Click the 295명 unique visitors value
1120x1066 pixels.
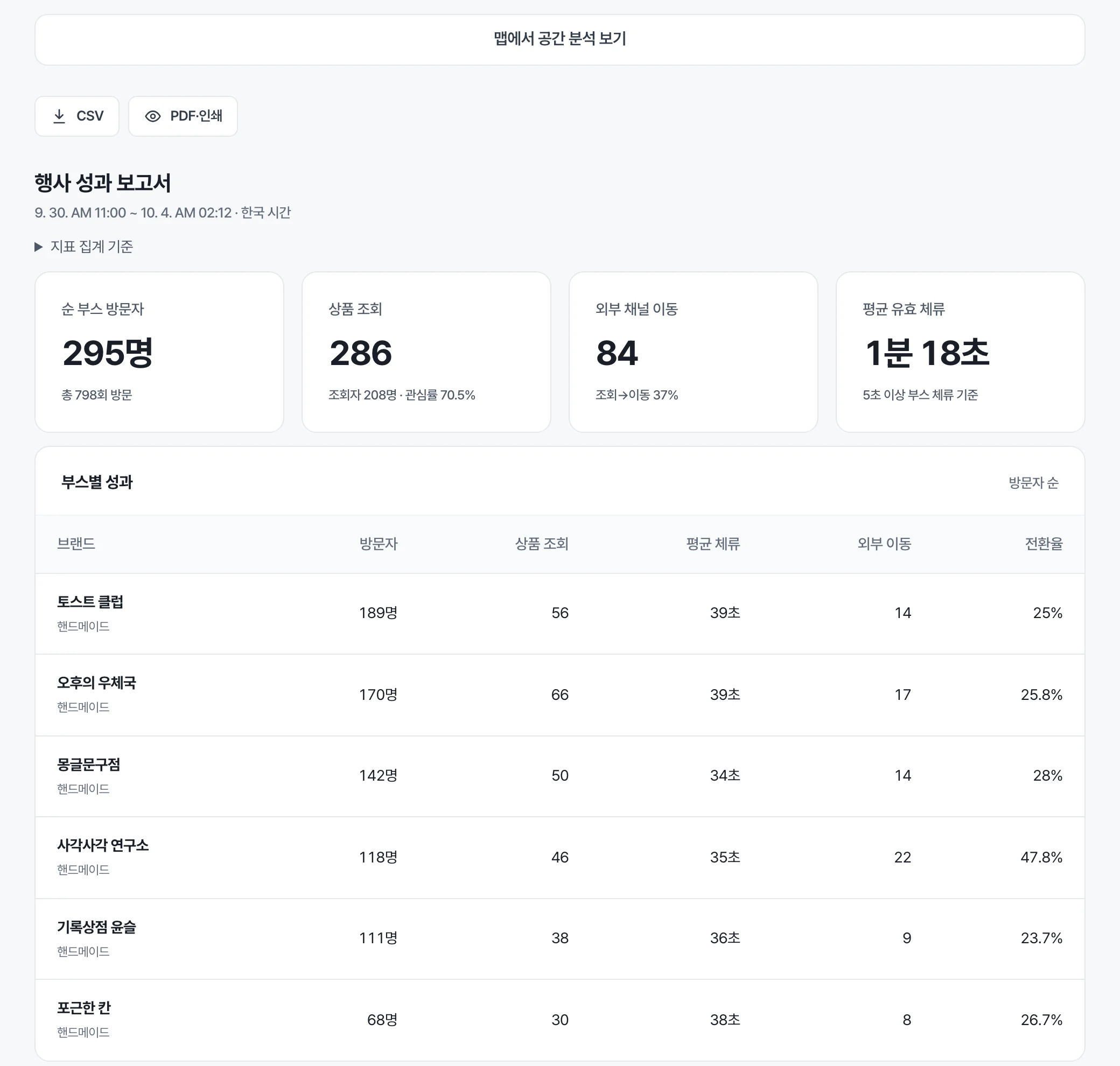107,353
